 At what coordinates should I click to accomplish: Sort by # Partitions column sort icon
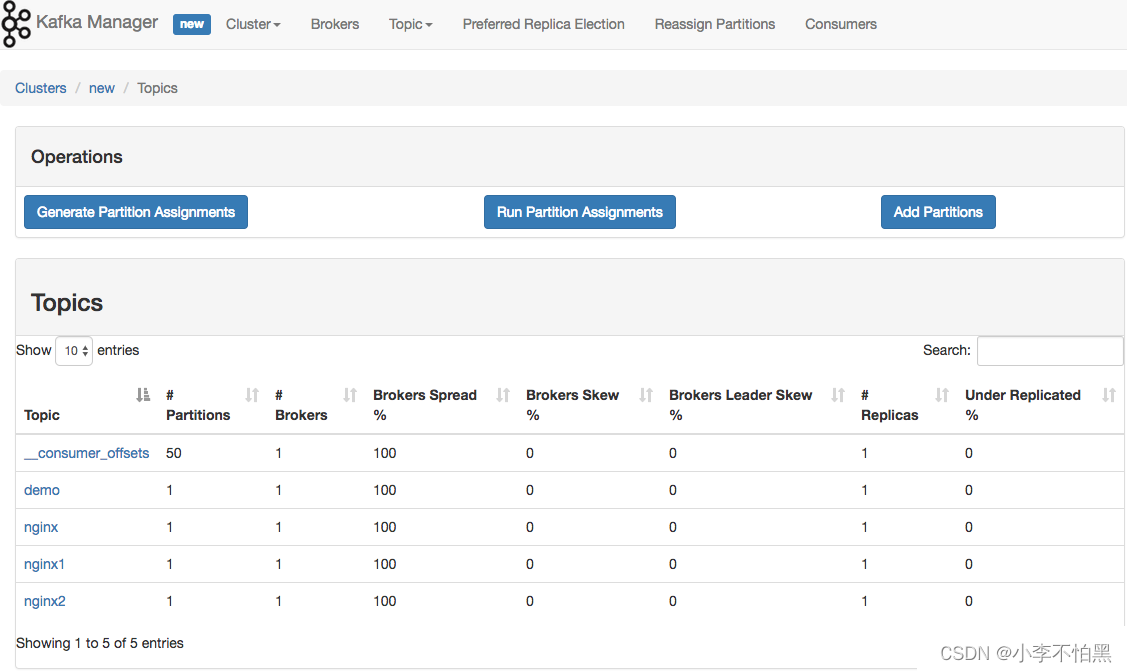pos(252,395)
